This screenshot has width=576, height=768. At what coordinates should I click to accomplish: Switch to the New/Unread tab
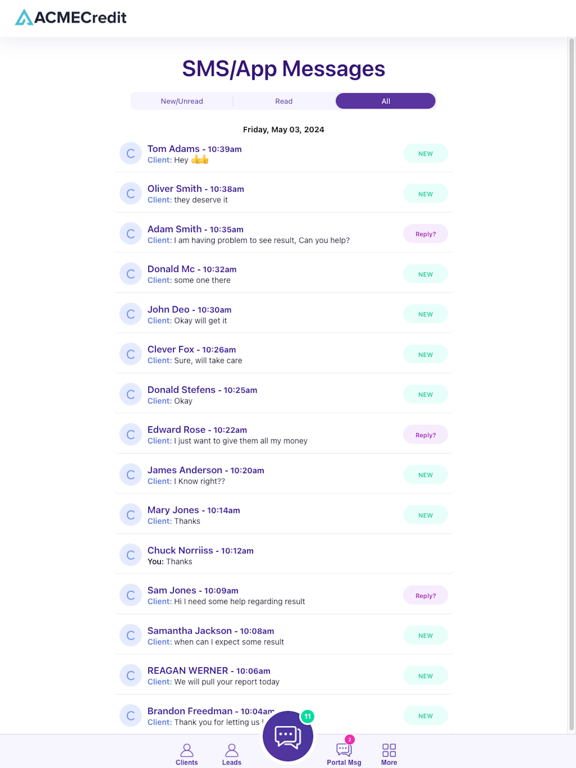(x=182, y=101)
